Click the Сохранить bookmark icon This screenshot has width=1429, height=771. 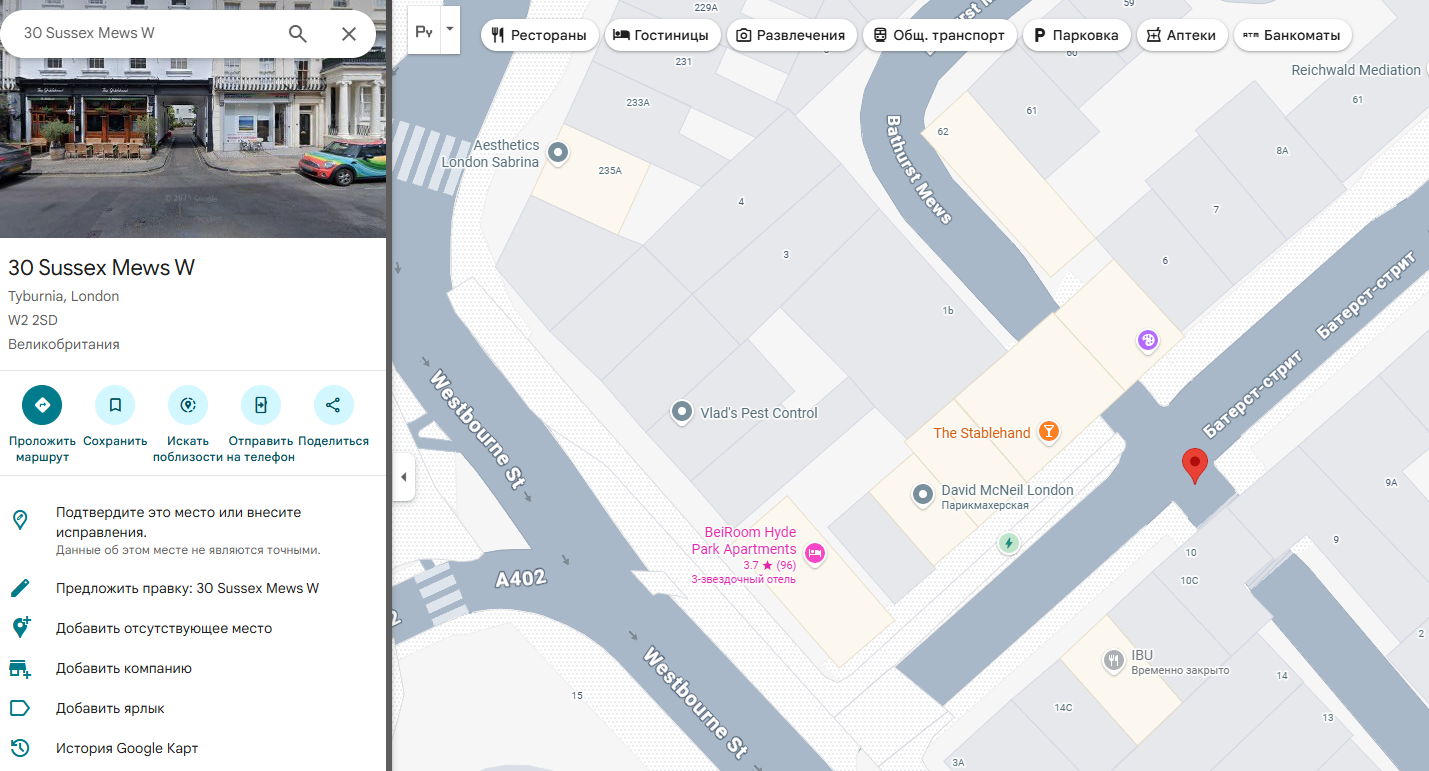[x=115, y=405]
